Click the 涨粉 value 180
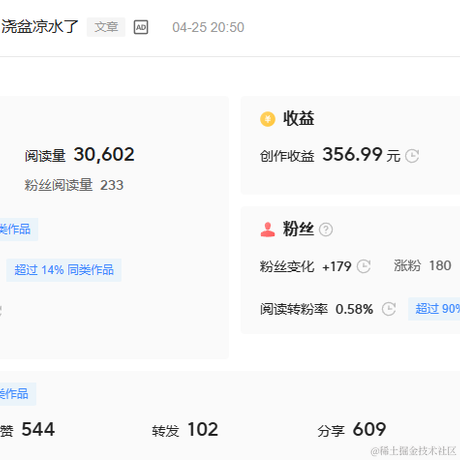Viewport: 460px width, 460px height. [440, 266]
